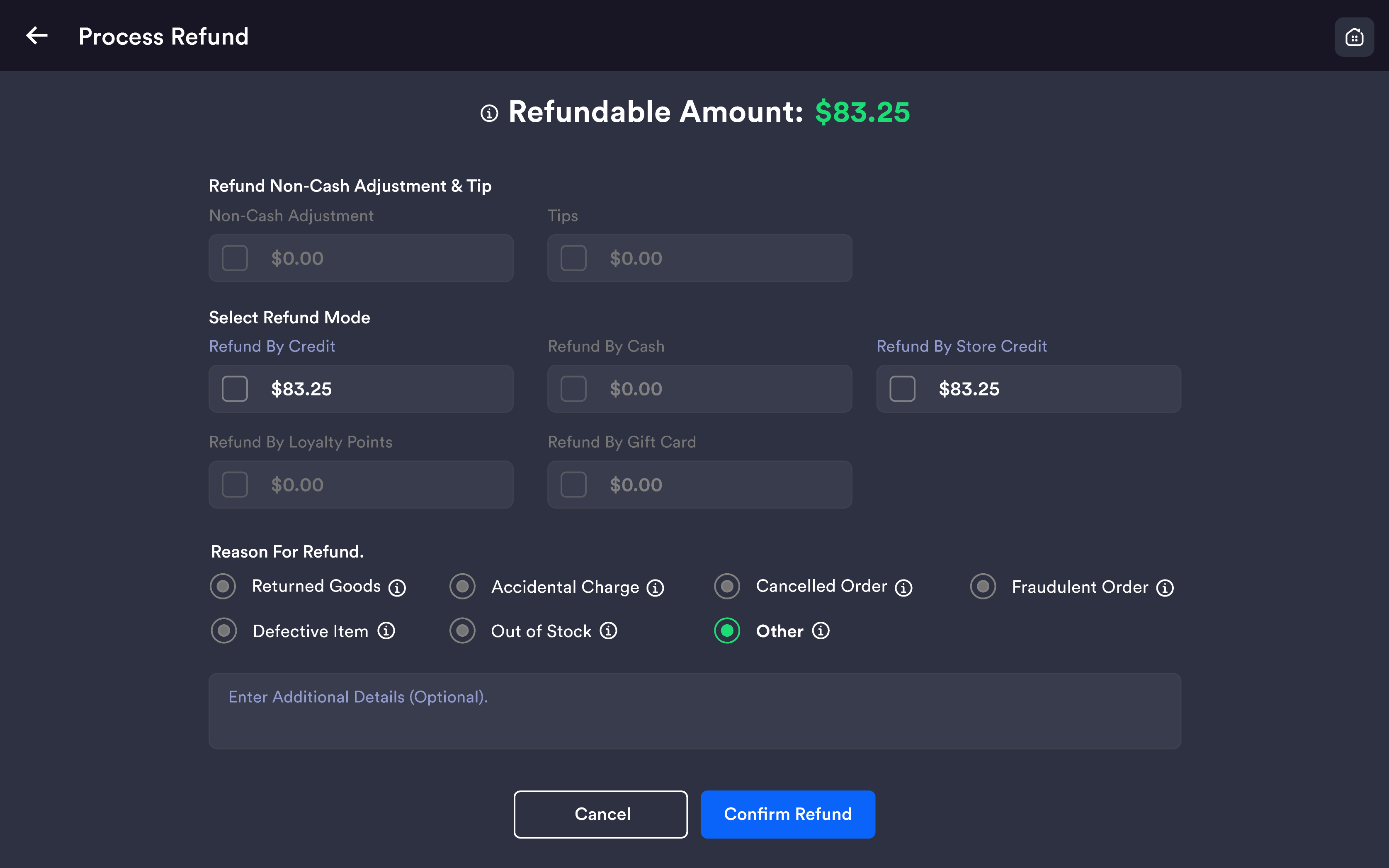Show info for Accidental Charge reason

point(655,587)
